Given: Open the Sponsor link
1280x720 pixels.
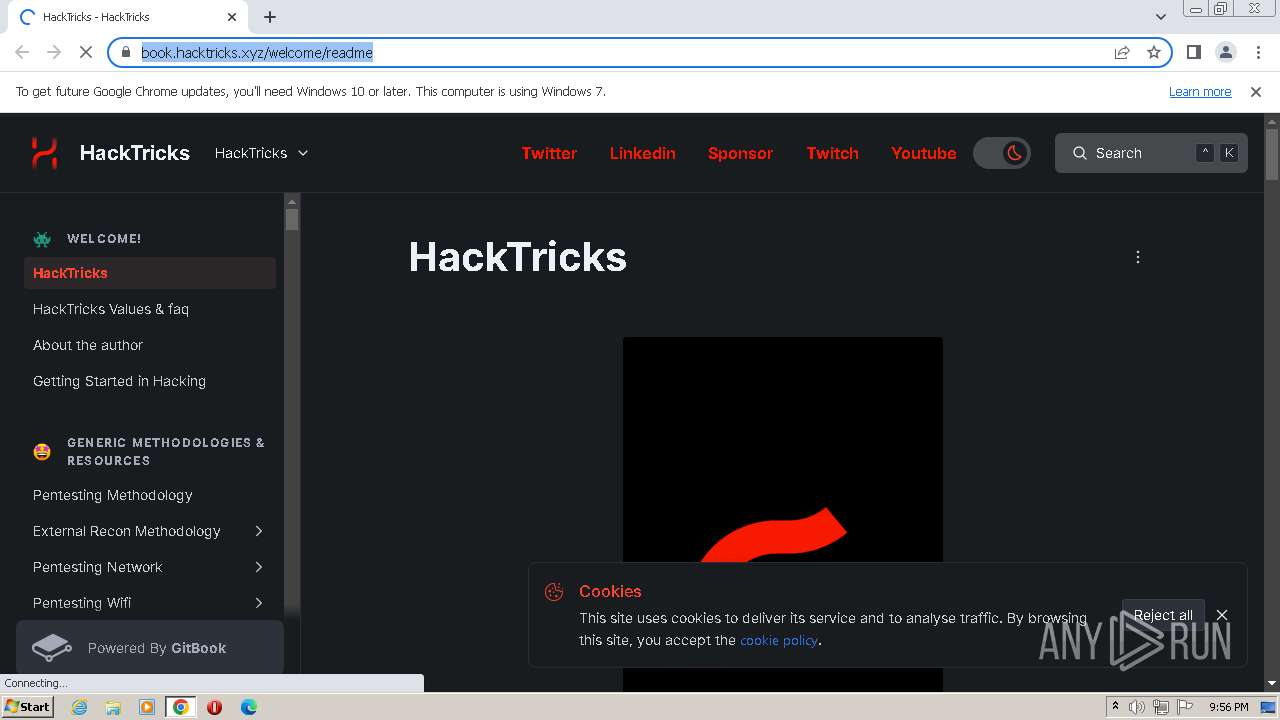Looking at the screenshot, I should click(740, 153).
